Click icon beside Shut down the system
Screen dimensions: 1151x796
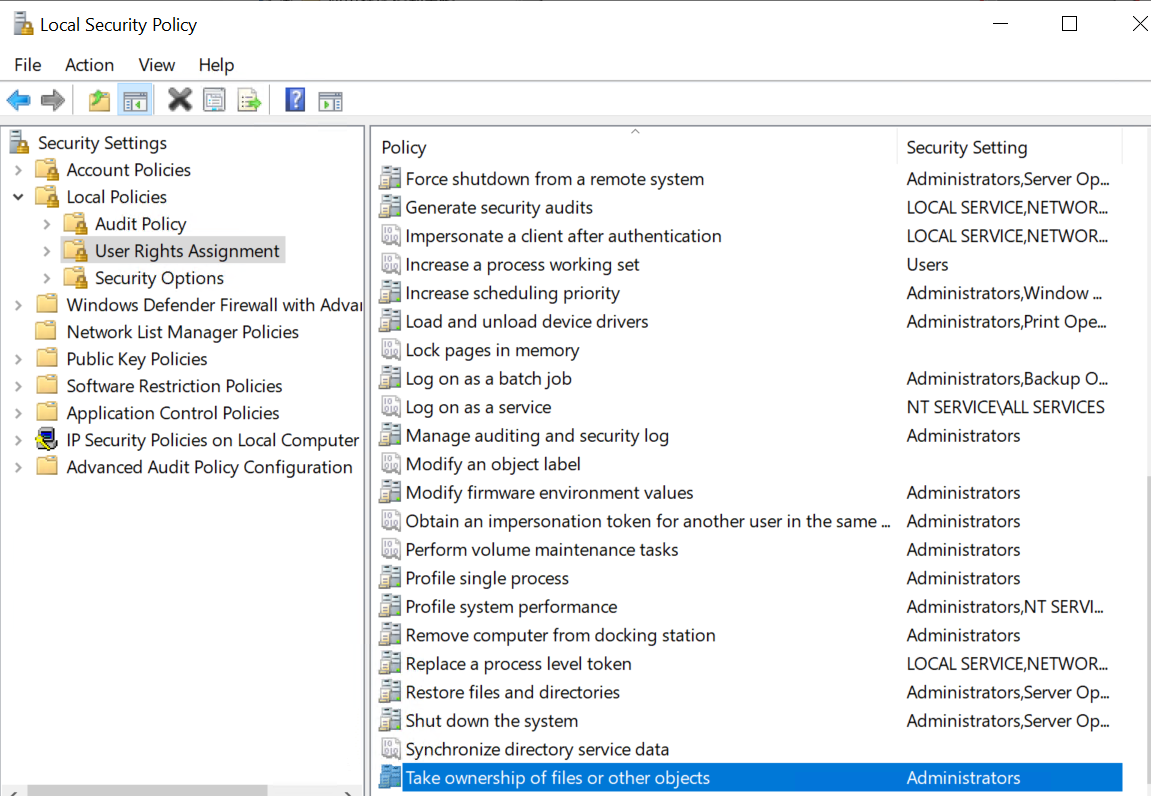pyautogui.click(x=390, y=720)
